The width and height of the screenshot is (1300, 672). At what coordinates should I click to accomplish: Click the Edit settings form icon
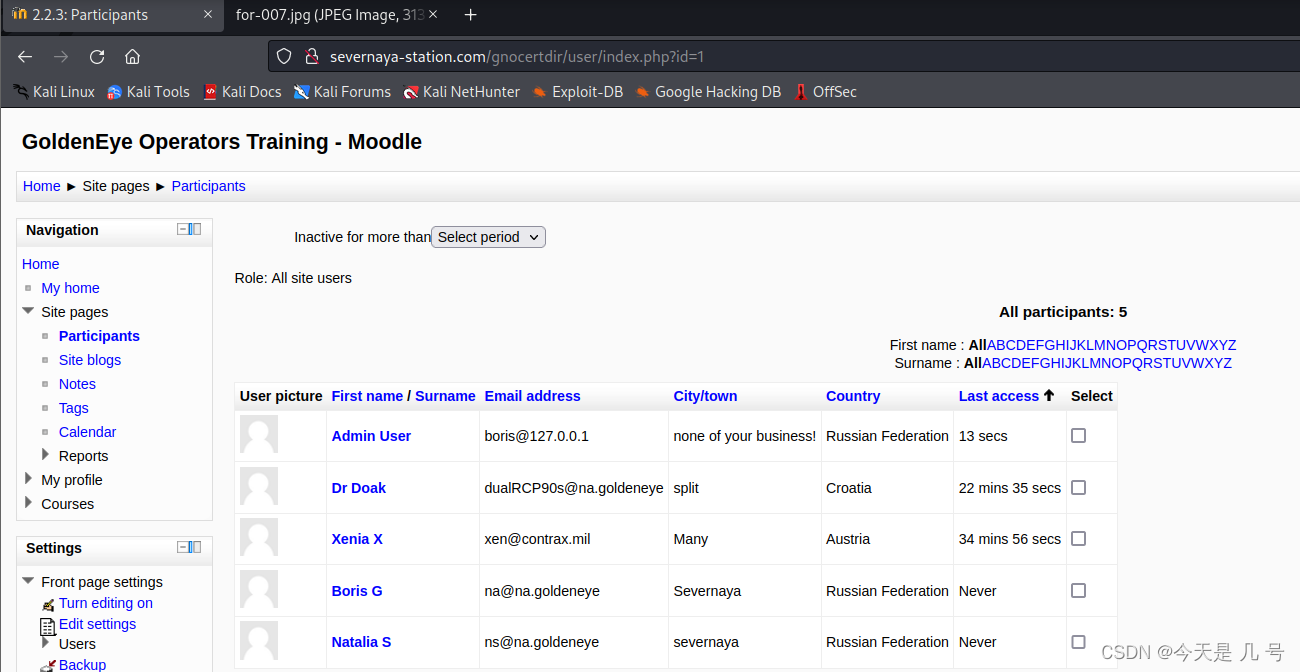point(48,626)
